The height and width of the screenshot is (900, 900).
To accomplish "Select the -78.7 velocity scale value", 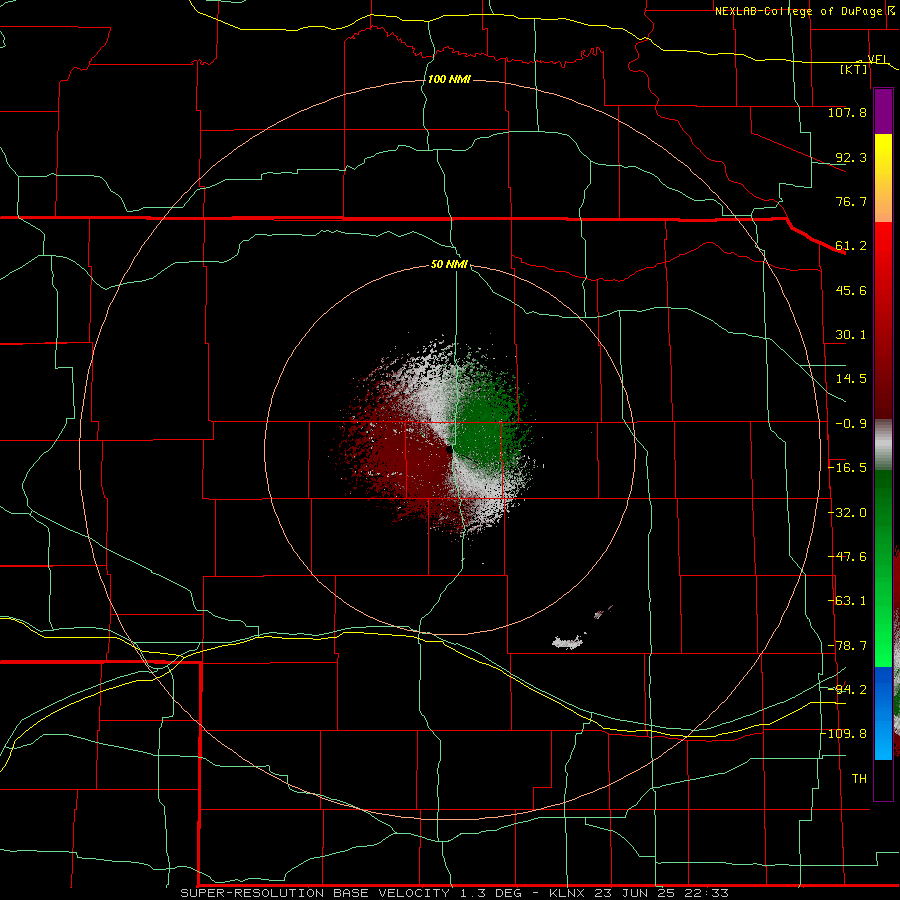I will pyautogui.click(x=847, y=646).
